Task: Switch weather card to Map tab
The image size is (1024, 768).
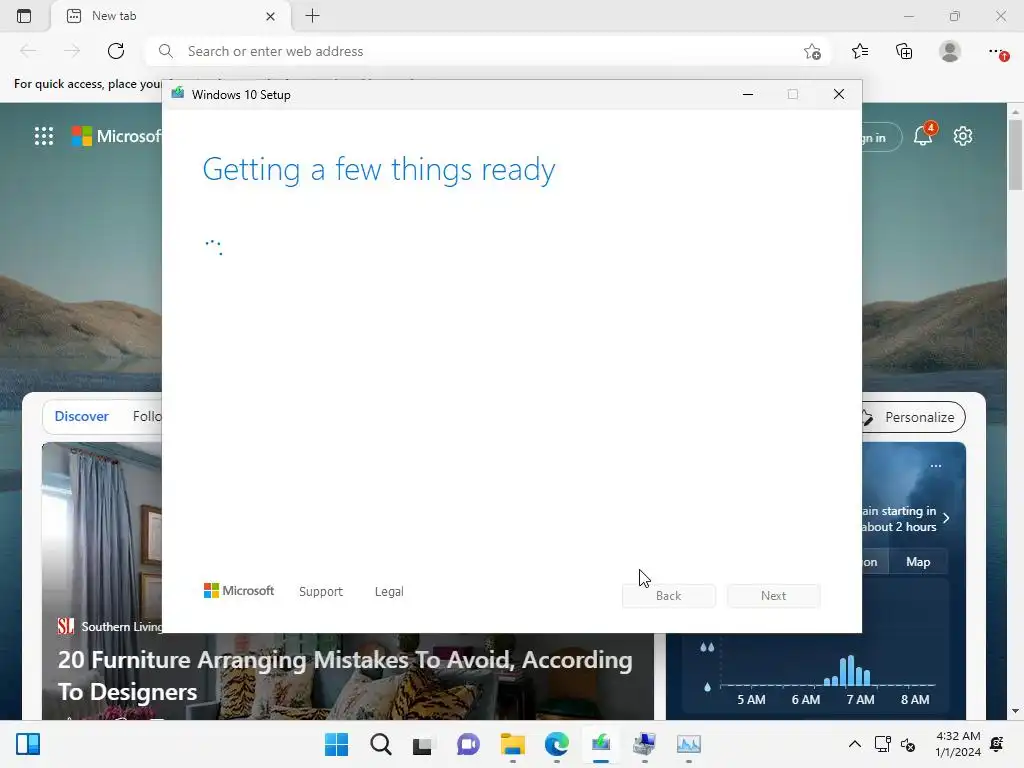Action: 918,562
